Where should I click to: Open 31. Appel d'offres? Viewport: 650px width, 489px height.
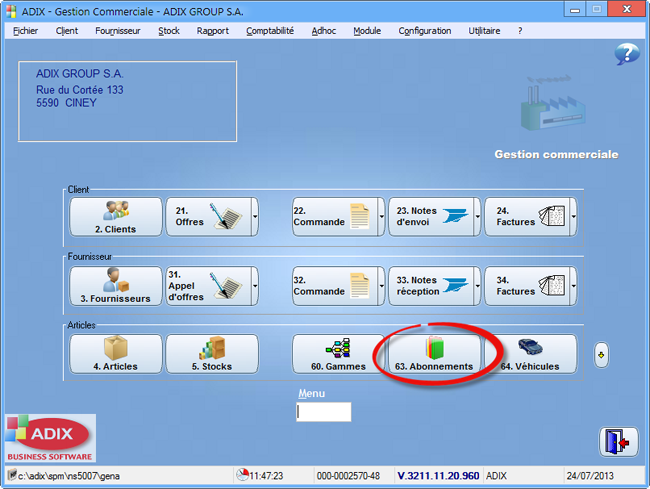coord(209,286)
